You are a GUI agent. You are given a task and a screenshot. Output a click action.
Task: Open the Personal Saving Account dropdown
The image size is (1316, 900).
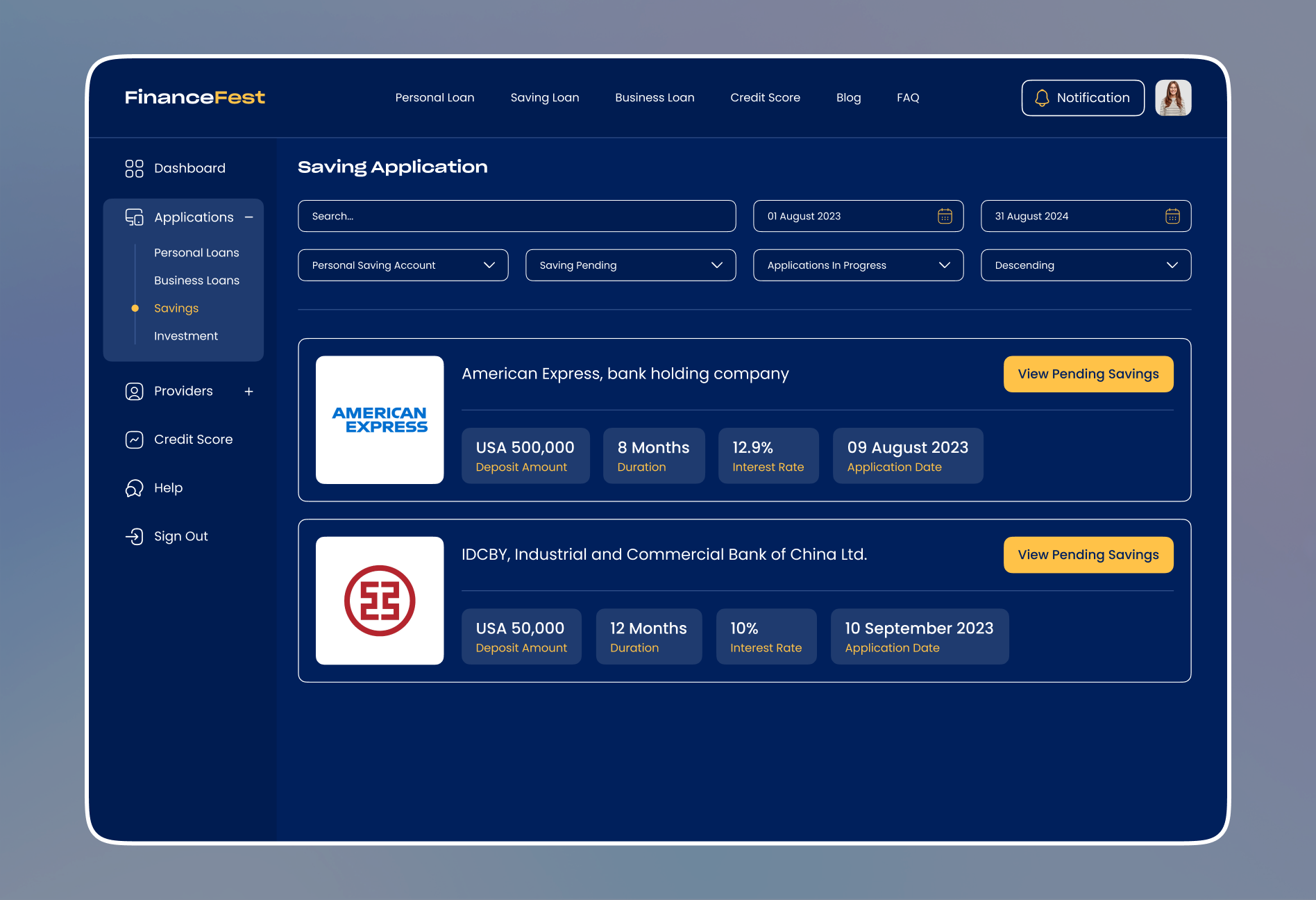point(403,265)
